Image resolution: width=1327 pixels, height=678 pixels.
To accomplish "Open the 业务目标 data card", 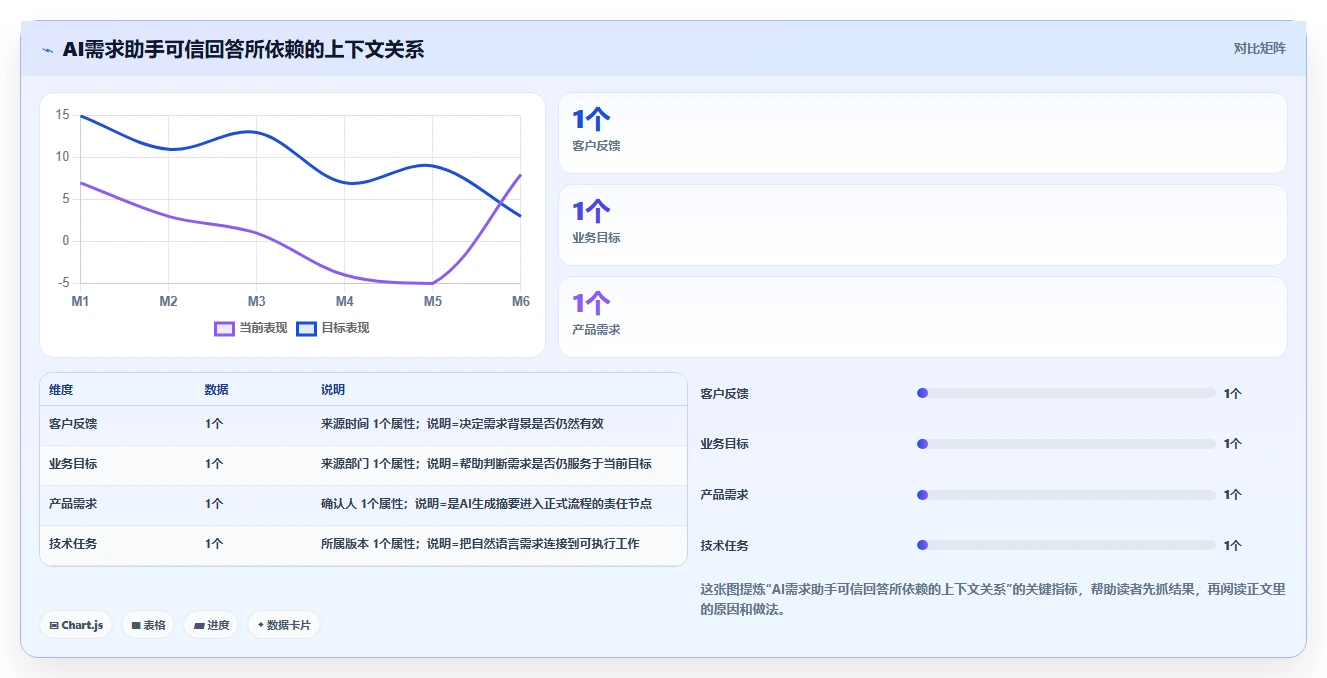I will pyautogui.click(x=922, y=225).
